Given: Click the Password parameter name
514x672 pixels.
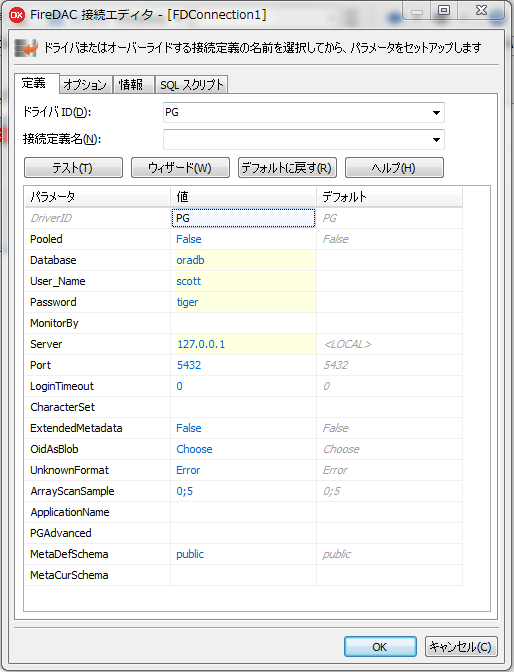Looking at the screenshot, I should click(x=53, y=302).
